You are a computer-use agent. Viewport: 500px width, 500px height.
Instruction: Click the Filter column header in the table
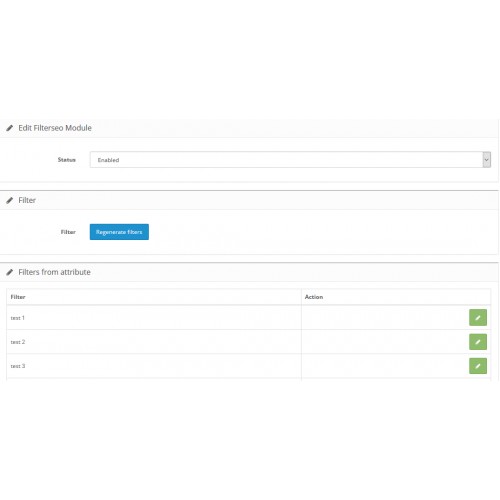[x=18, y=297]
